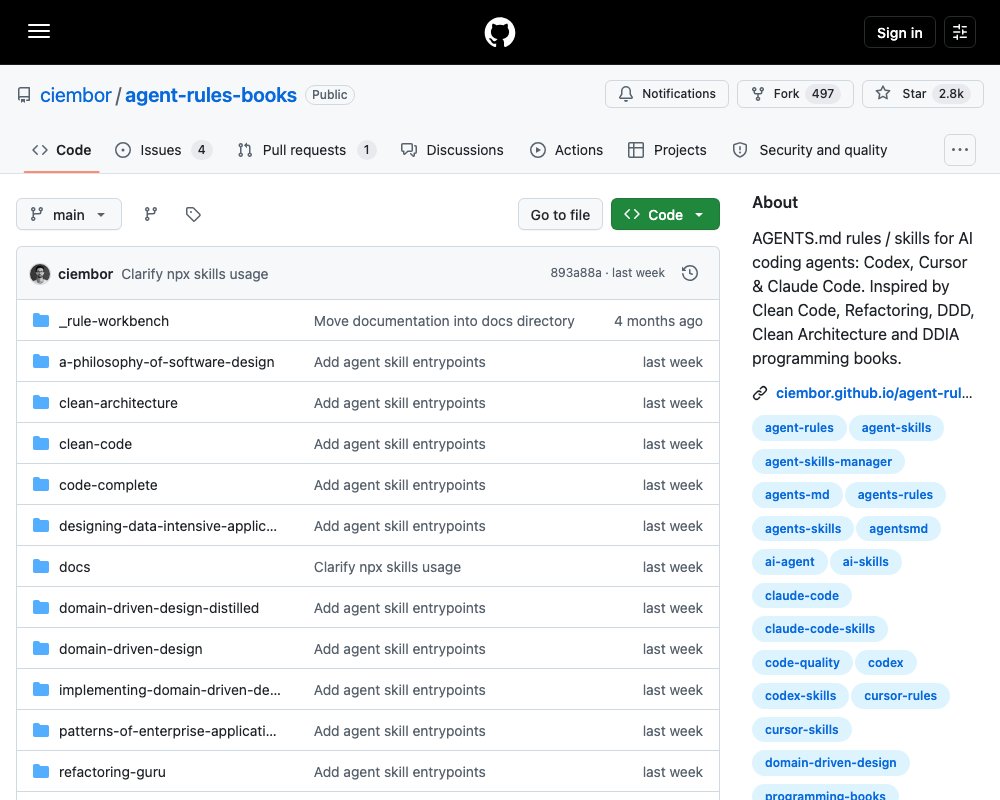
Task: Open the Projects tab
Action: click(667, 150)
